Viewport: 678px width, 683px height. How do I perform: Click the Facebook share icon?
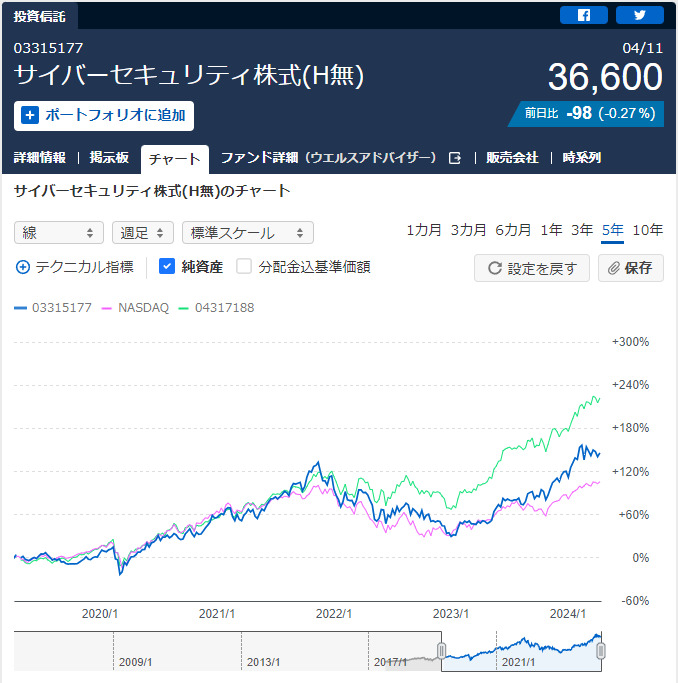pos(583,15)
